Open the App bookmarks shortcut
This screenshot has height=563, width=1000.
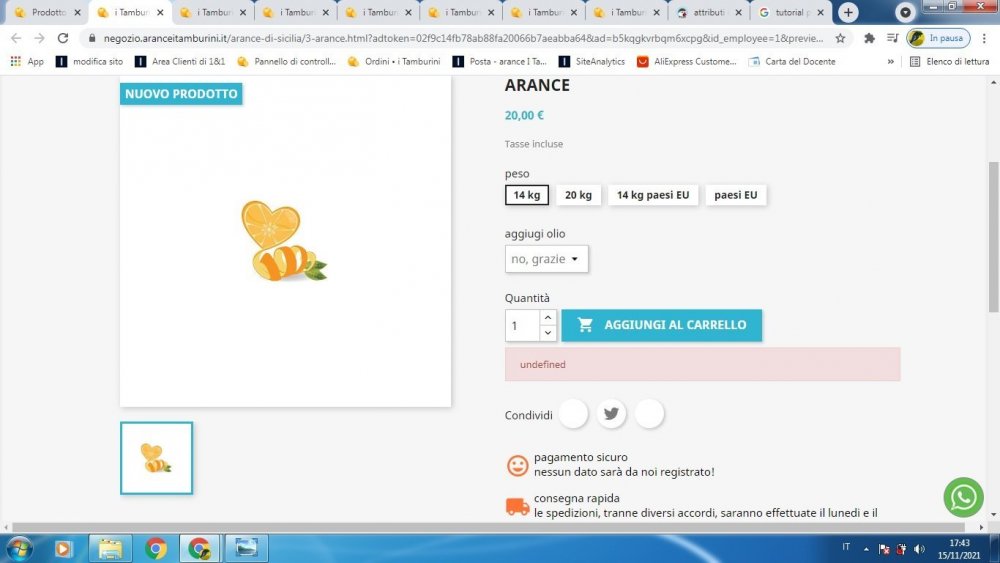click(x=27, y=61)
